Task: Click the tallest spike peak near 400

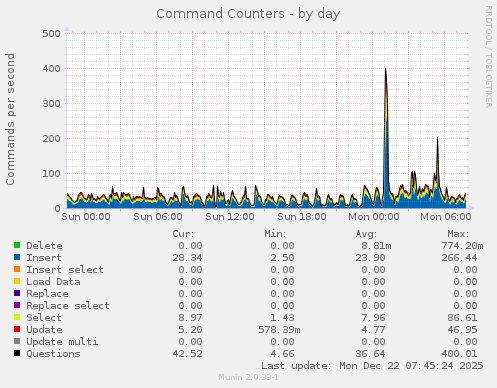Action: pos(386,69)
